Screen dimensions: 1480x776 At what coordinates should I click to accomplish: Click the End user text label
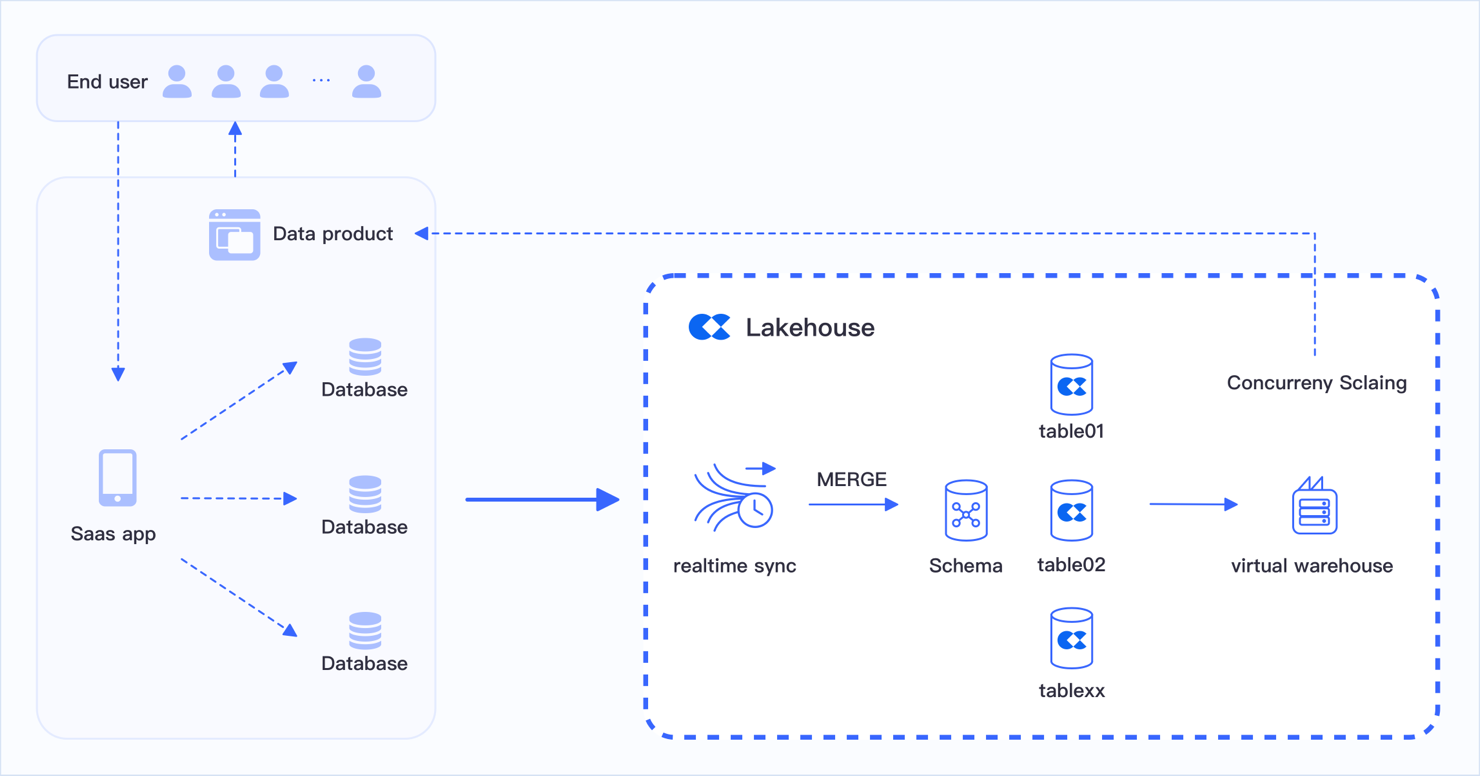(107, 82)
